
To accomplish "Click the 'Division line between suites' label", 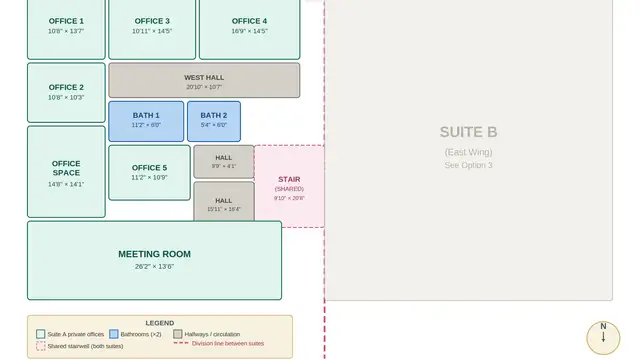I will [228, 344].
